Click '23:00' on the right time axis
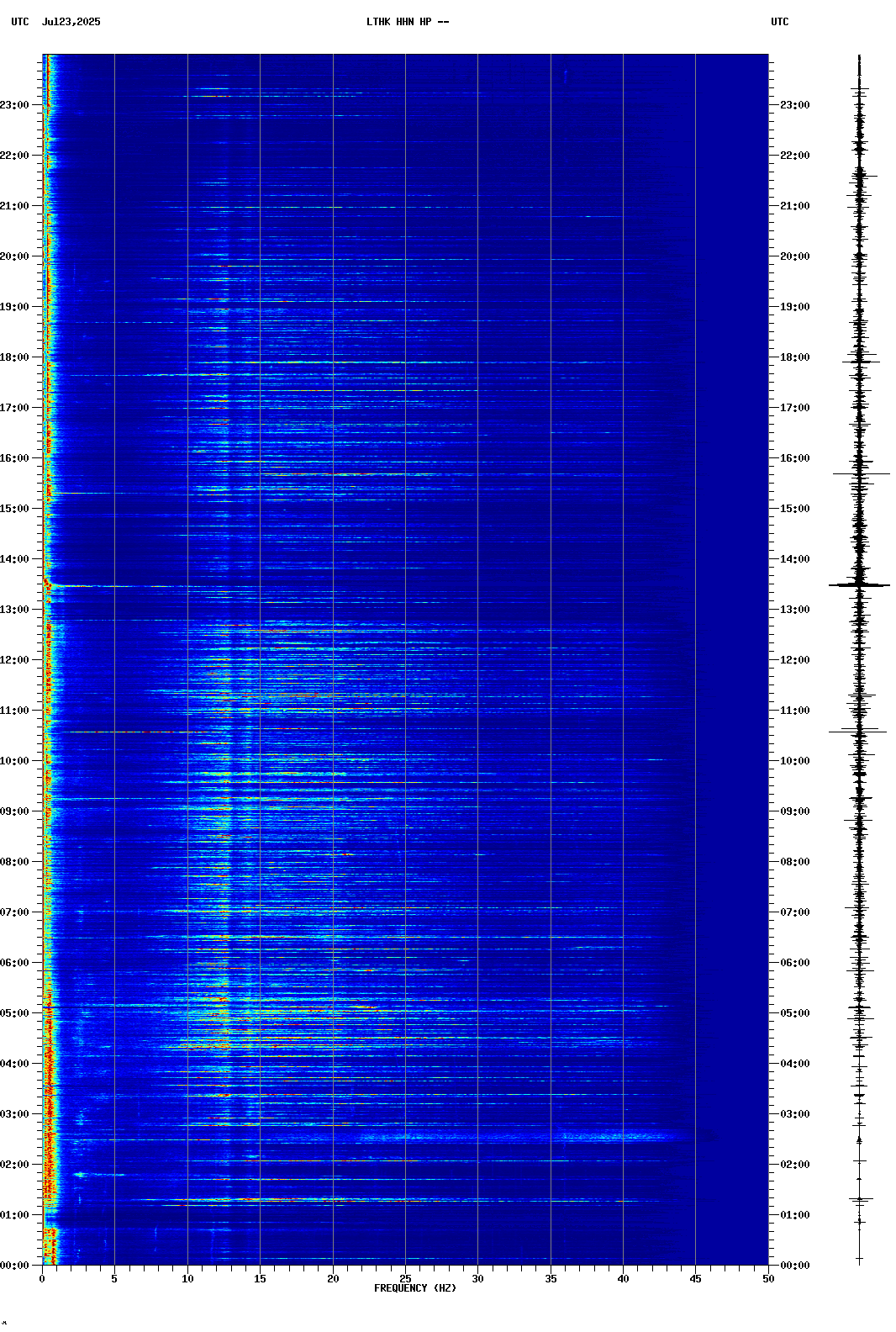Viewport: 896px width, 1332px height. point(795,105)
